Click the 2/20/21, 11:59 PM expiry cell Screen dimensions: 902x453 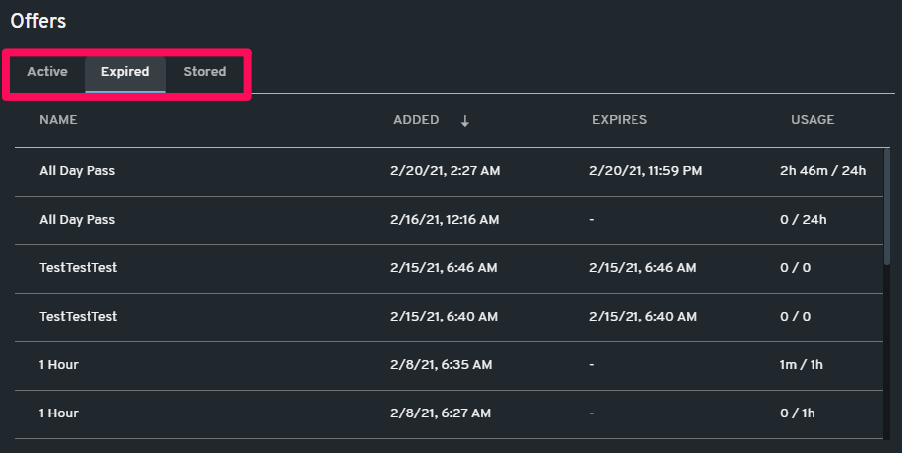click(645, 171)
